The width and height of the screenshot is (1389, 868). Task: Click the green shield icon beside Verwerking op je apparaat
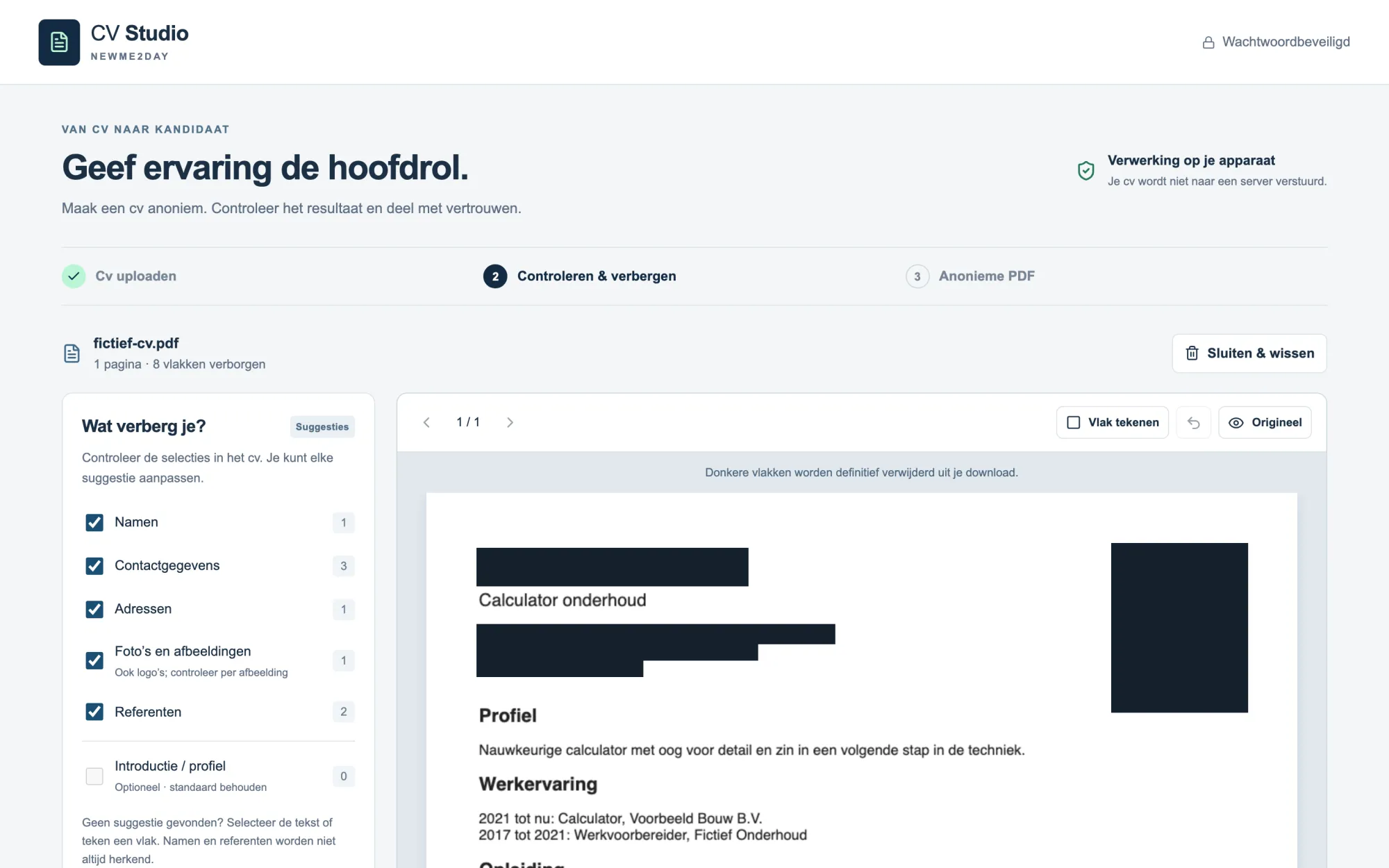pyautogui.click(x=1086, y=170)
